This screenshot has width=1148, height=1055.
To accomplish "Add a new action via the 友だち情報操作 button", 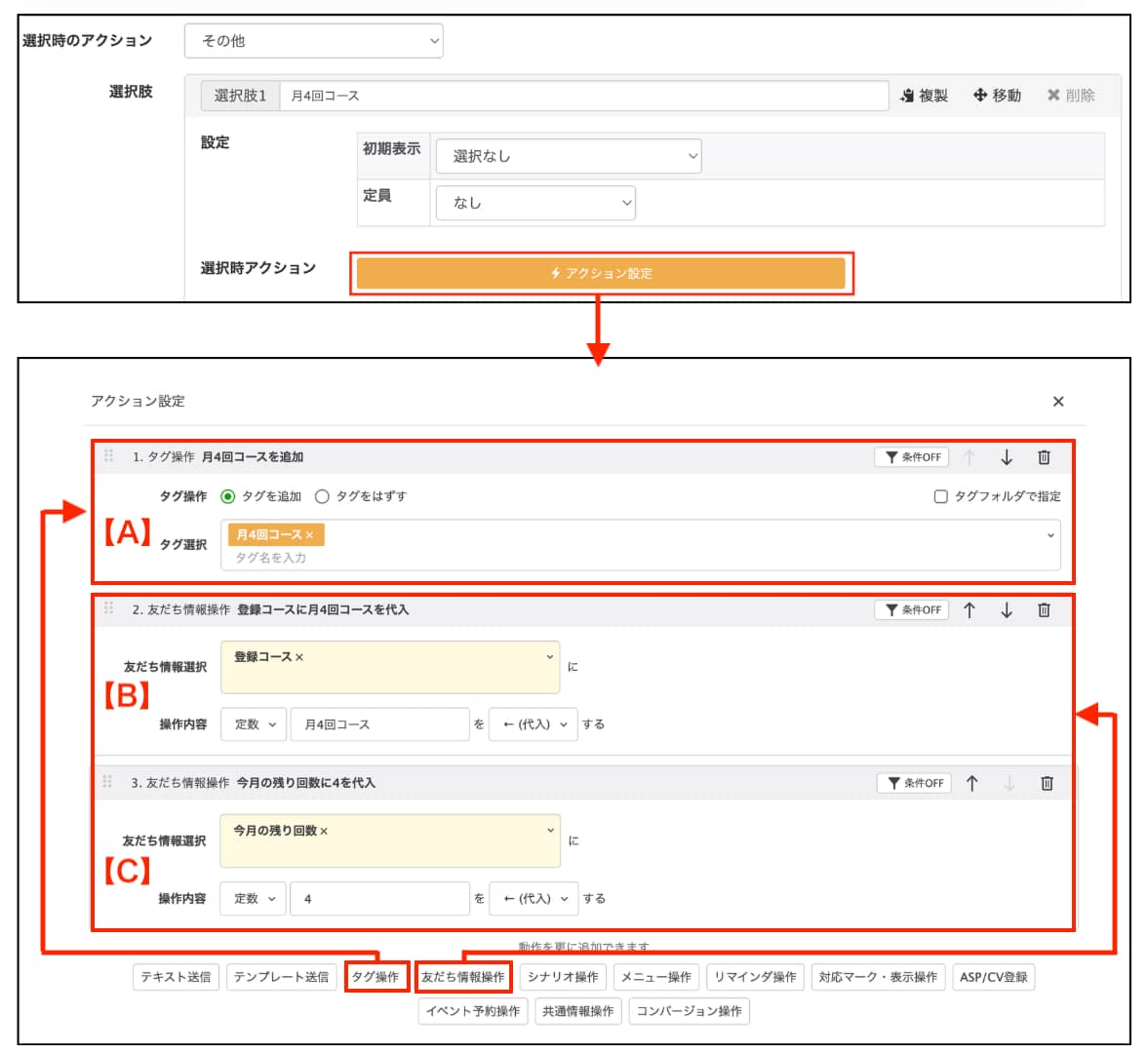I will (x=463, y=978).
